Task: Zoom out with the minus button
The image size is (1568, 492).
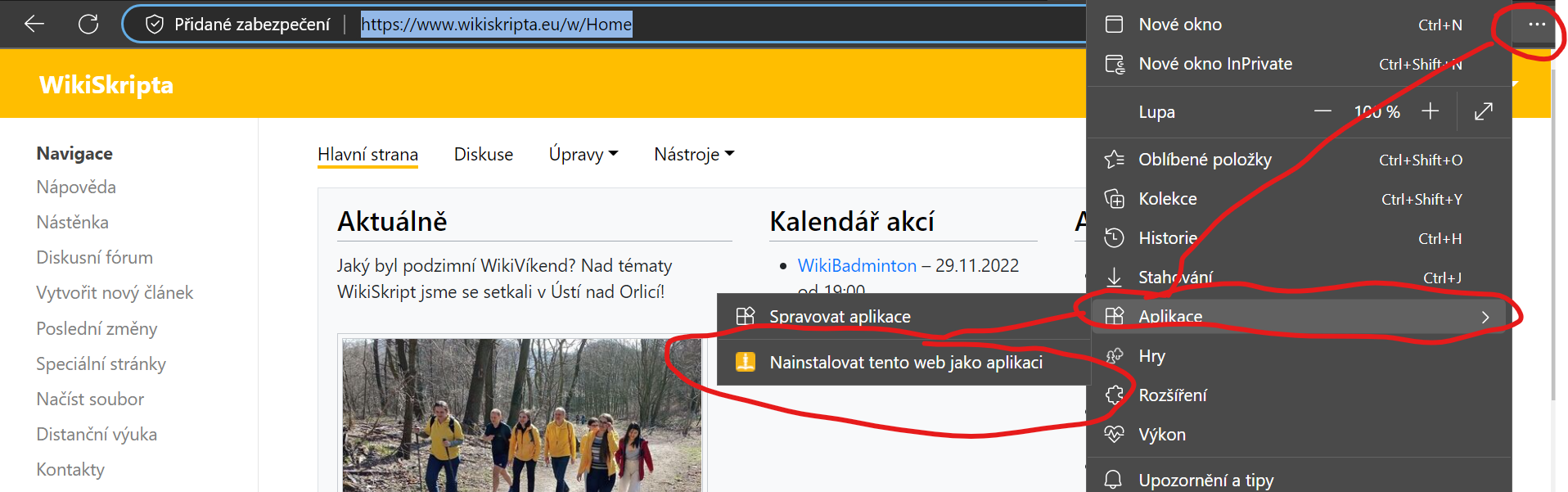Action: point(1322,111)
